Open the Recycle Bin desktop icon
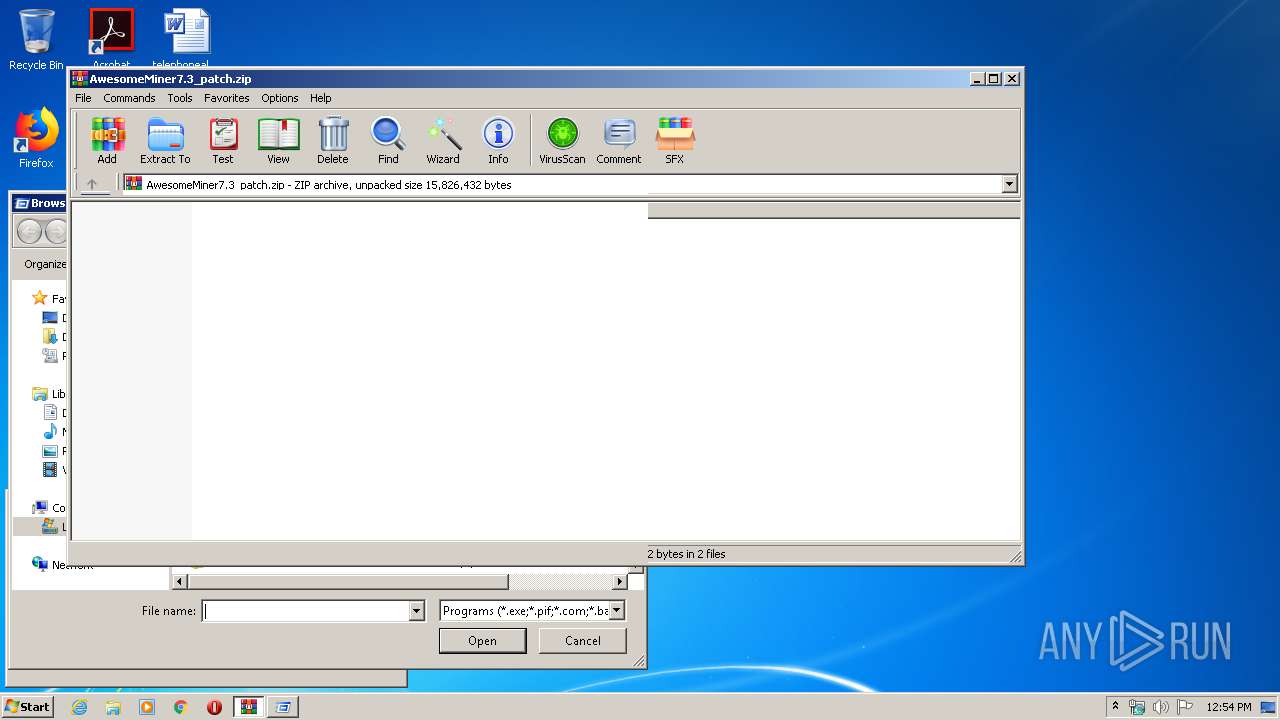This screenshot has height=720, width=1280. tap(36, 40)
